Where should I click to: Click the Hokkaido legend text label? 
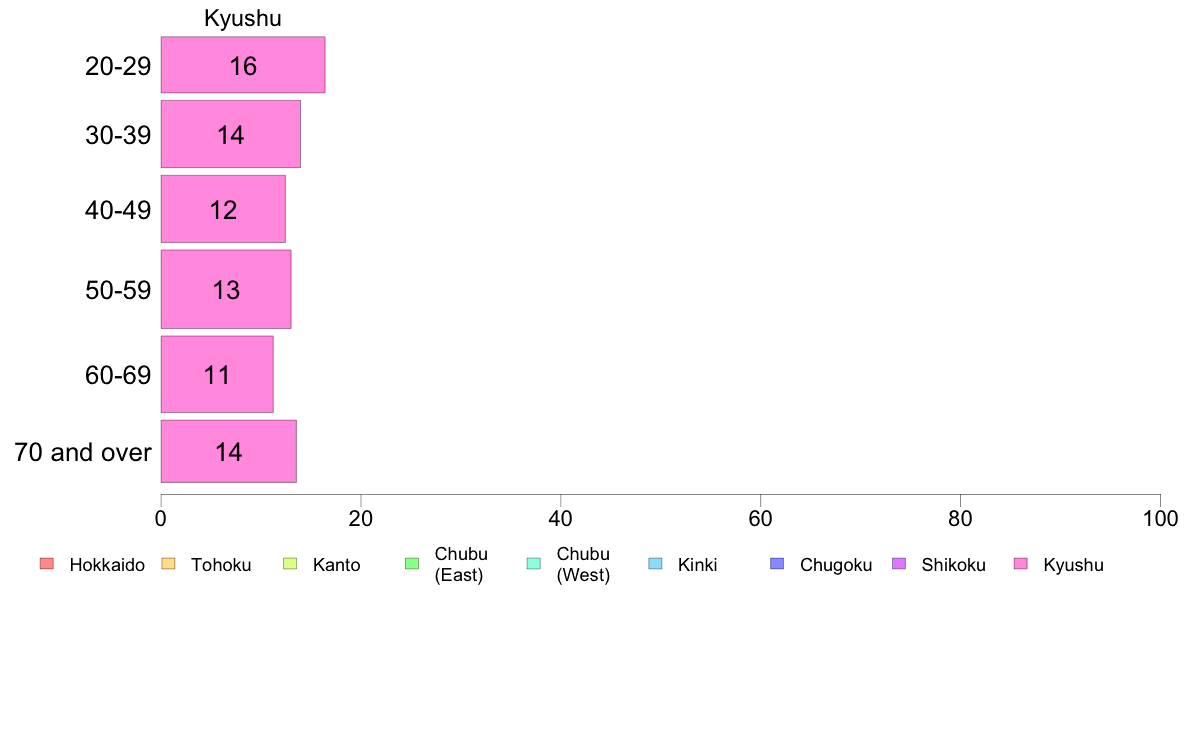point(107,565)
